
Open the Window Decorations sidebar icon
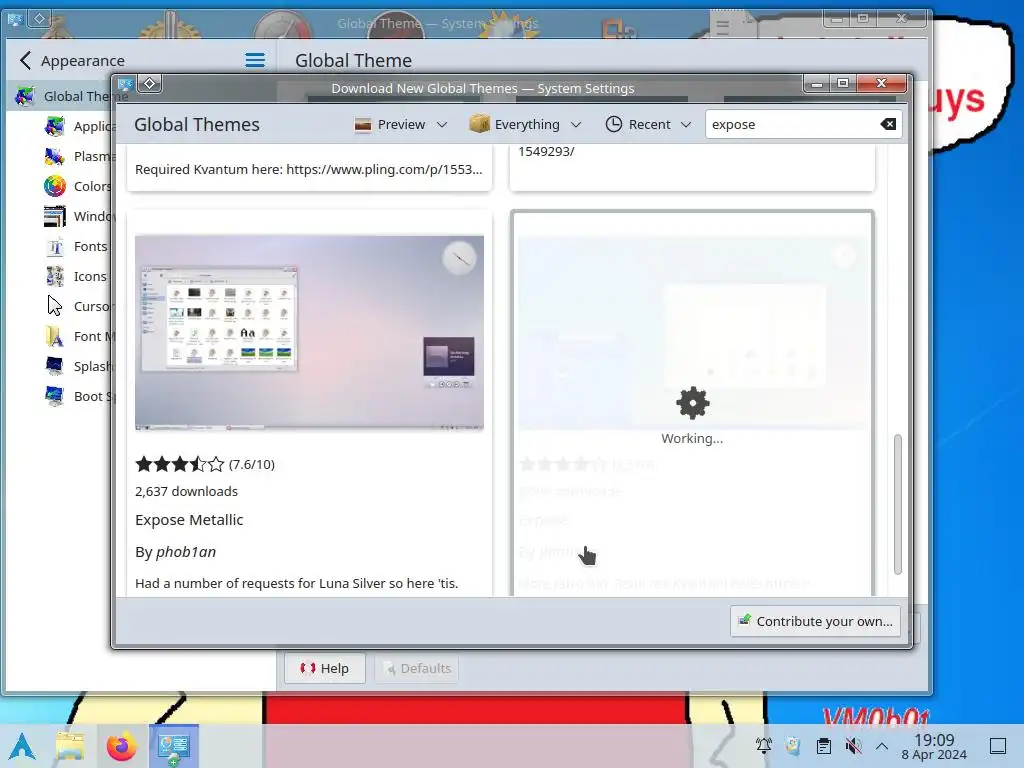pyautogui.click(x=55, y=216)
